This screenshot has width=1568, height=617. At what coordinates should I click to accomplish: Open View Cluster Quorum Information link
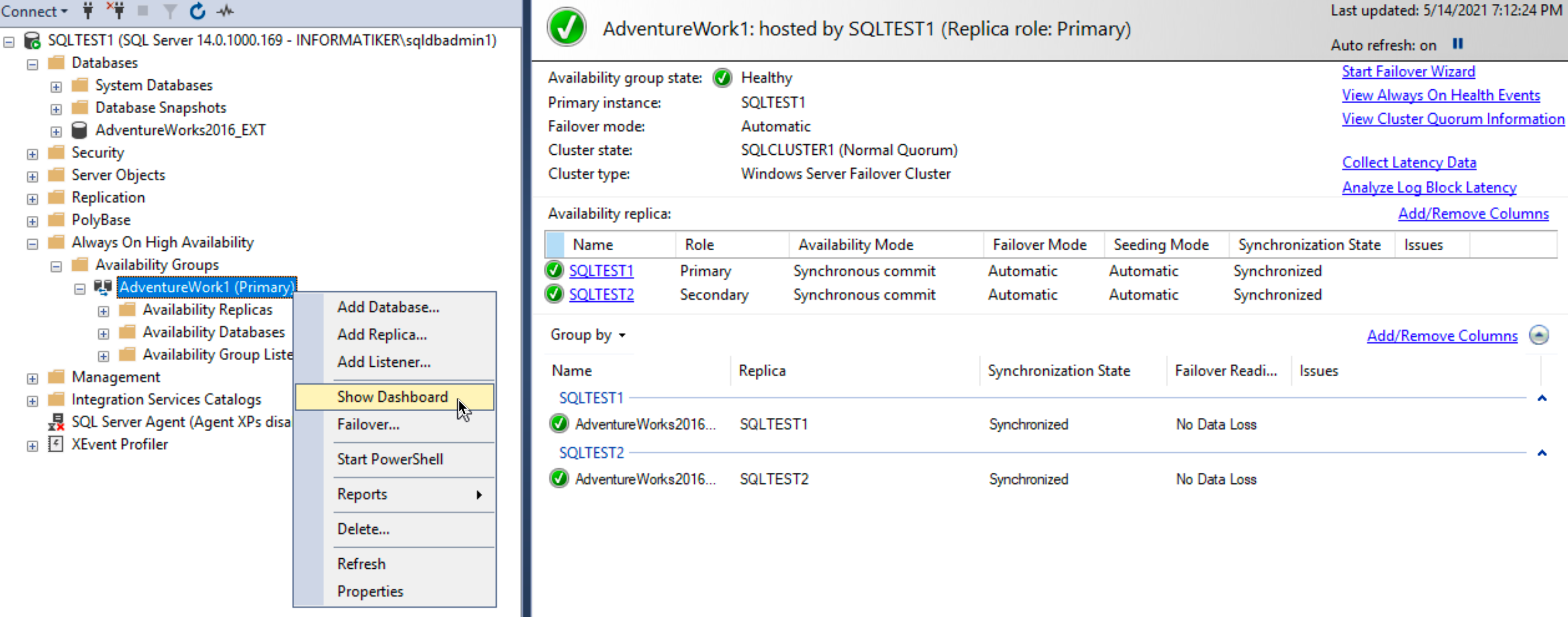click(x=1453, y=119)
